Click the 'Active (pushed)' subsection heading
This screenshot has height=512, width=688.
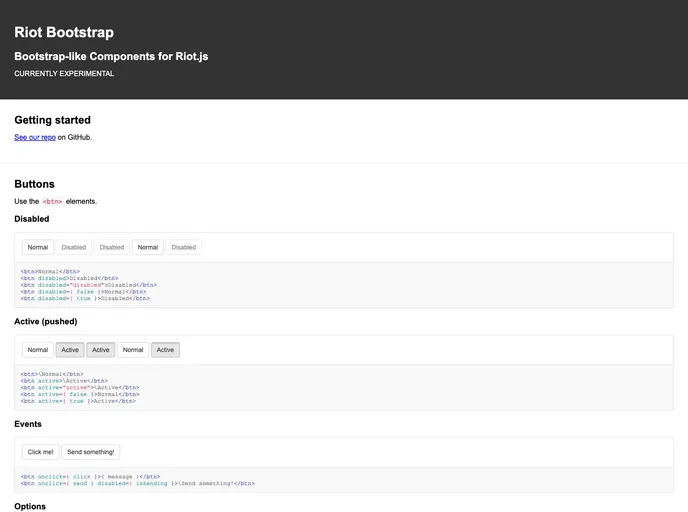coord(46,322)
